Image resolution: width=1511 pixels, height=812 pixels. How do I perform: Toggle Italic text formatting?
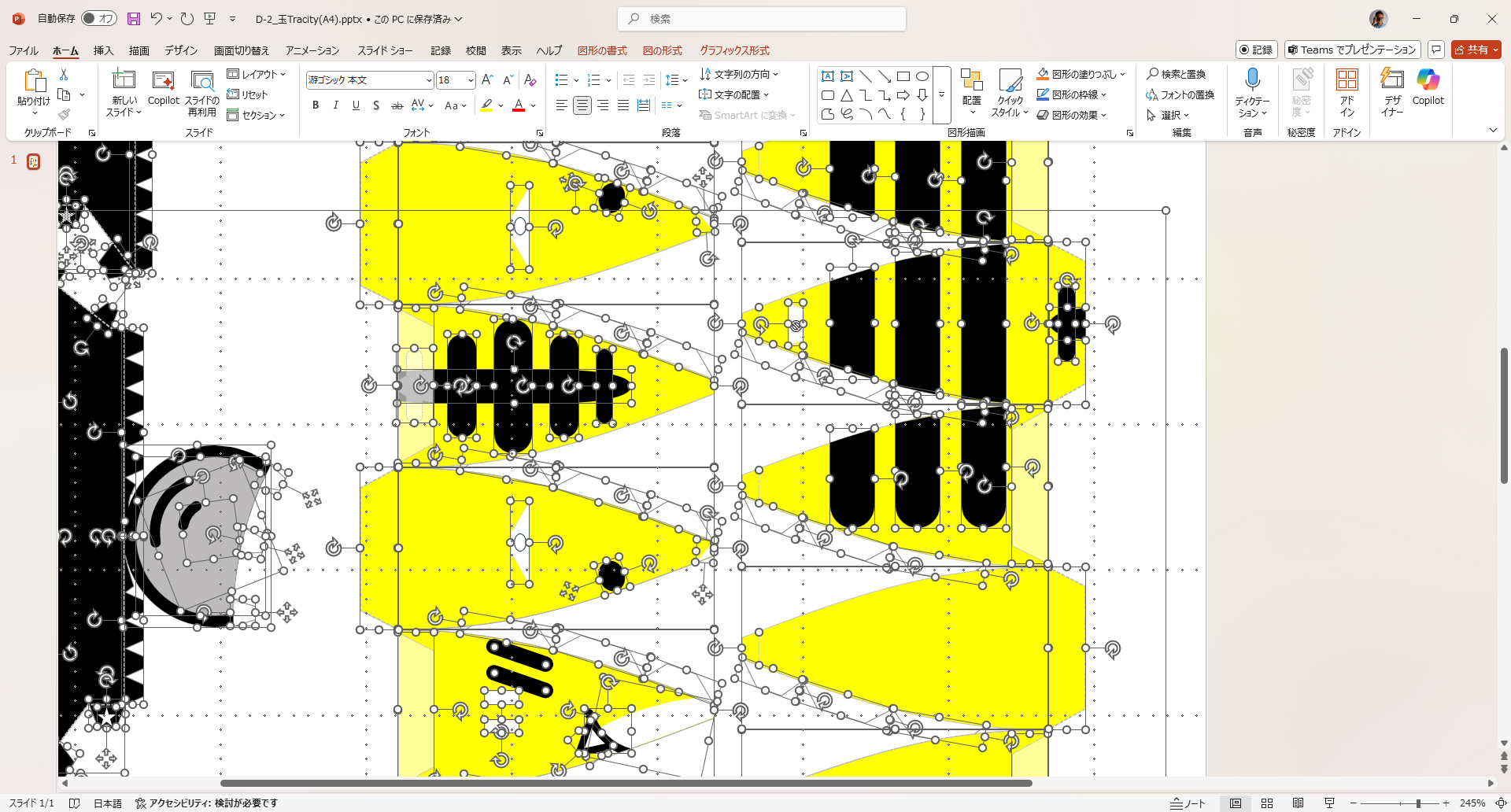pyautogui.click(x=336, y=105)
